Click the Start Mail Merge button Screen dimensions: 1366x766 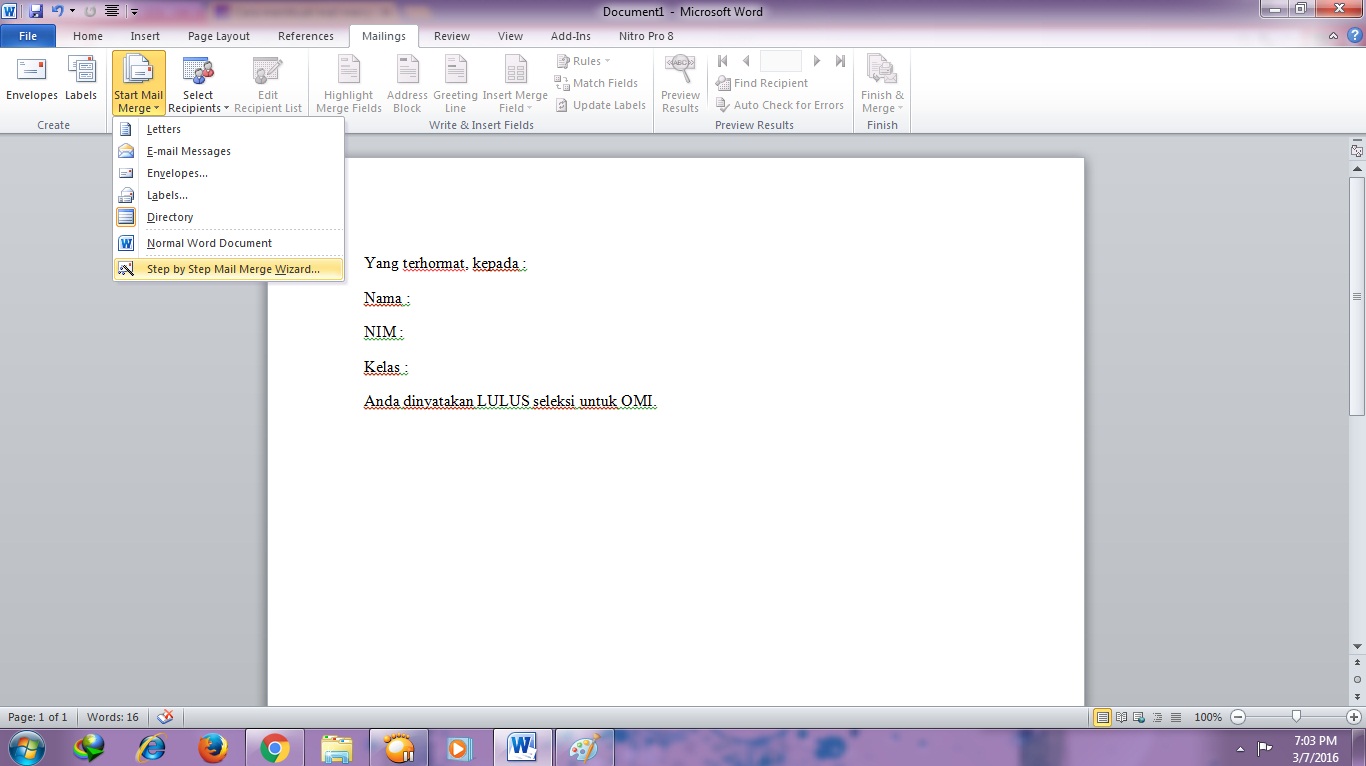pos(139,83)
